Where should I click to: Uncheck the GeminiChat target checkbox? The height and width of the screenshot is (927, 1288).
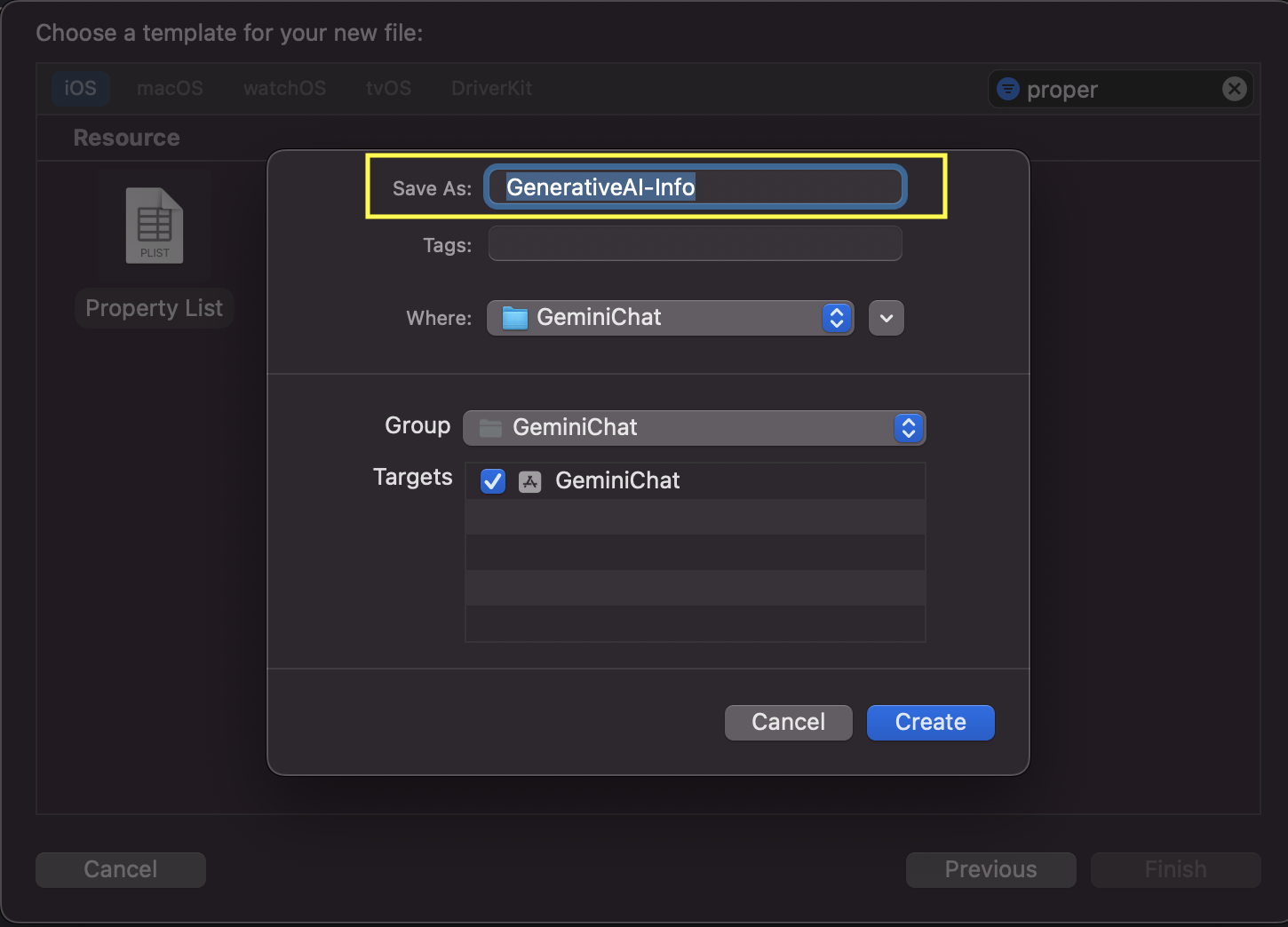(x=493, y=481)
